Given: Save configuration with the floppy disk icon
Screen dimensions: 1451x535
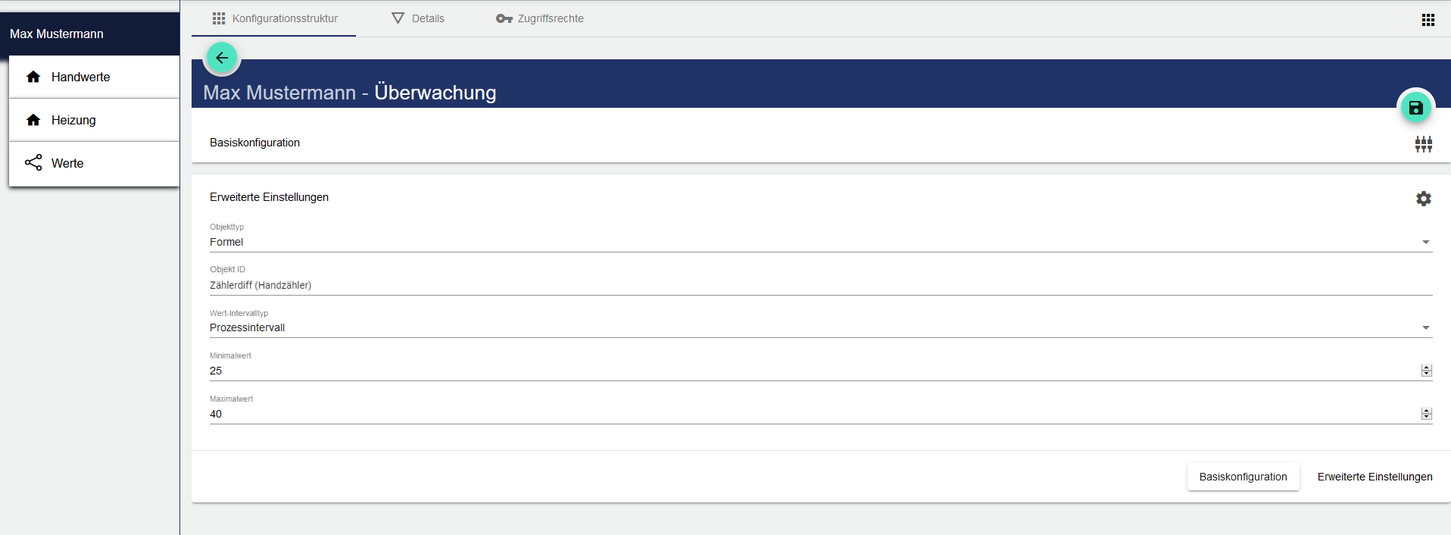Looking at the screenshot, I should point(1415,108).
